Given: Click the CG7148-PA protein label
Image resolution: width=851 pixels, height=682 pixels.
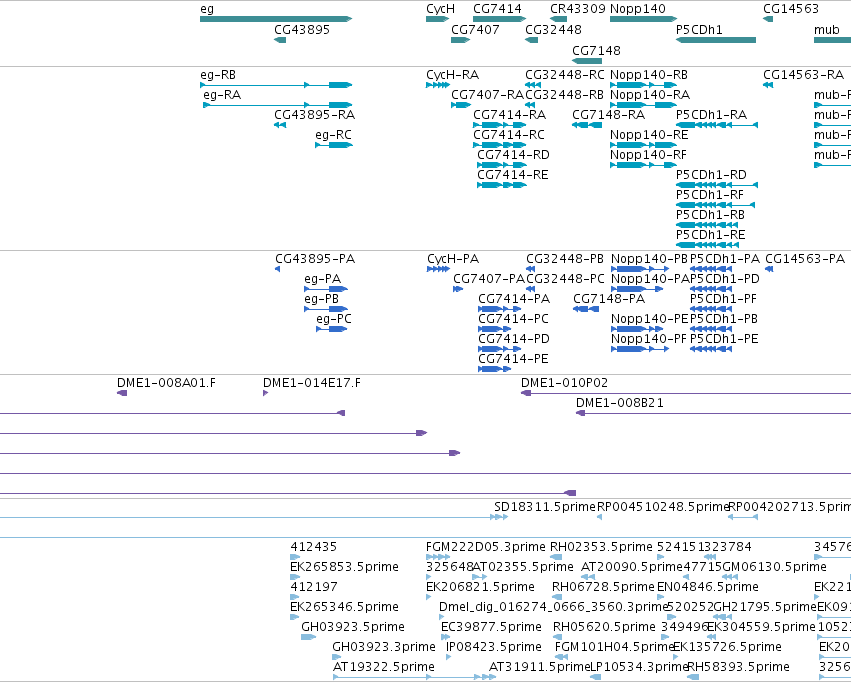Looking at the screenshot, I should point(609,299).
